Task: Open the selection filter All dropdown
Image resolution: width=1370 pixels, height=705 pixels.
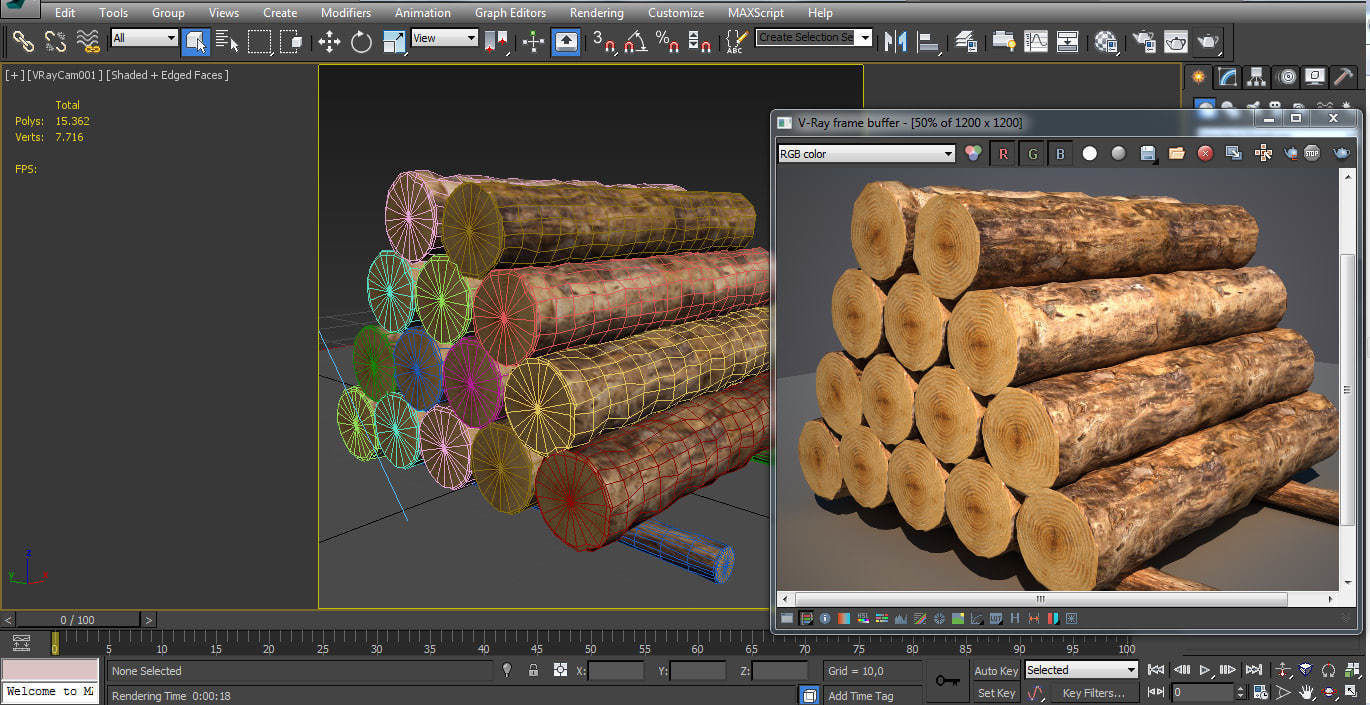Action: [x=144, y=38]
